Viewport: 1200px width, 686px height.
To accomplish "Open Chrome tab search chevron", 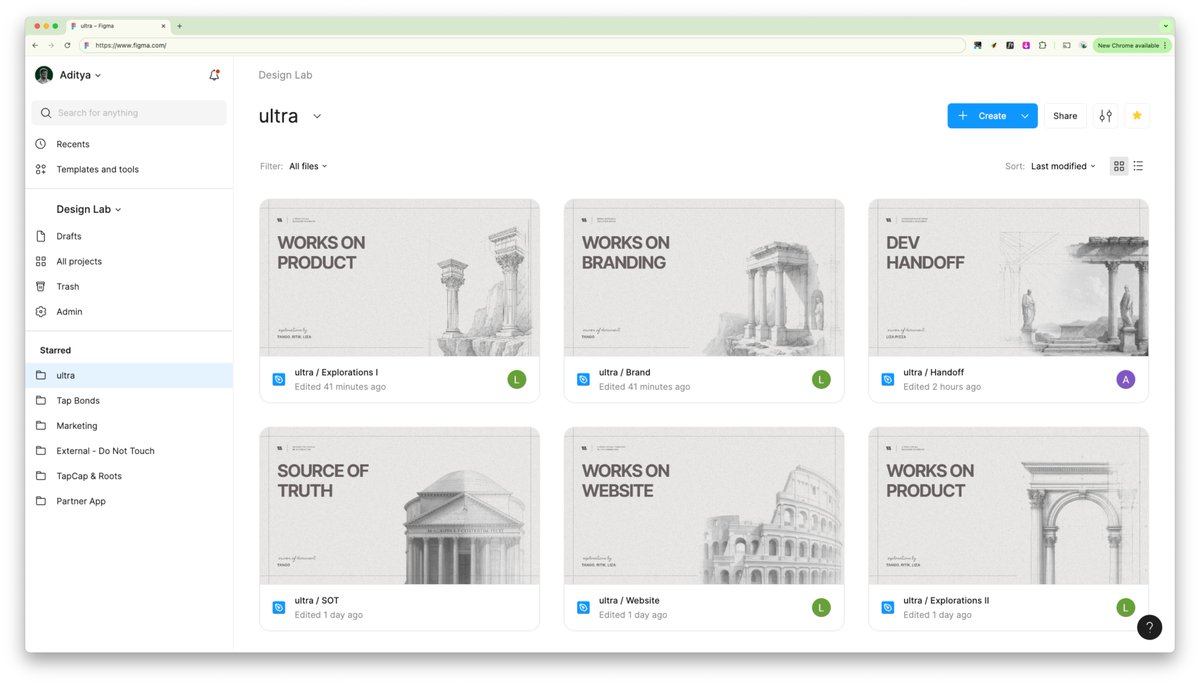I will [1166, 25].
